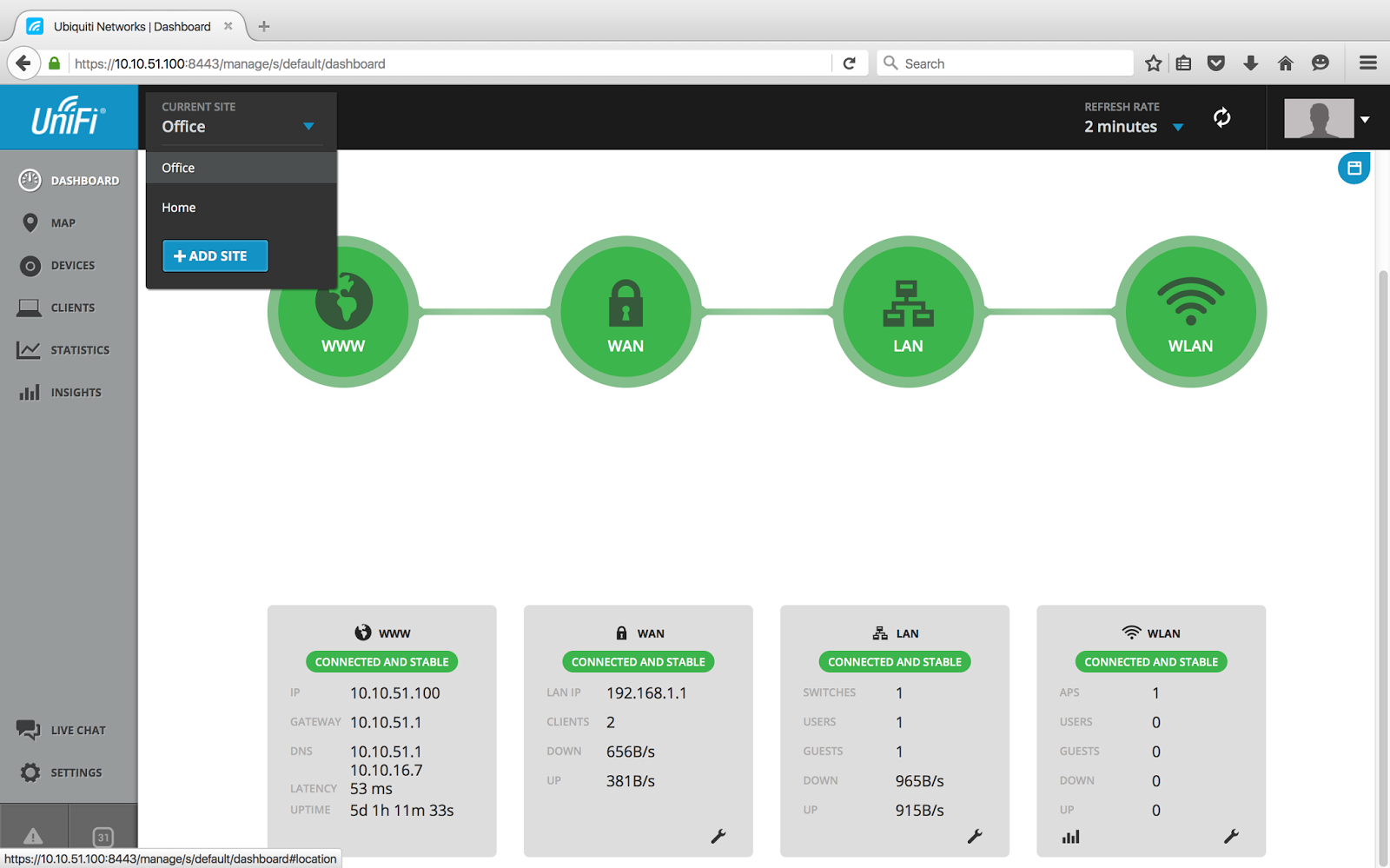Screen dimensions: 1390x868
Task: Click LAN upload rate 915B/s
Action: tap(920, 810)
